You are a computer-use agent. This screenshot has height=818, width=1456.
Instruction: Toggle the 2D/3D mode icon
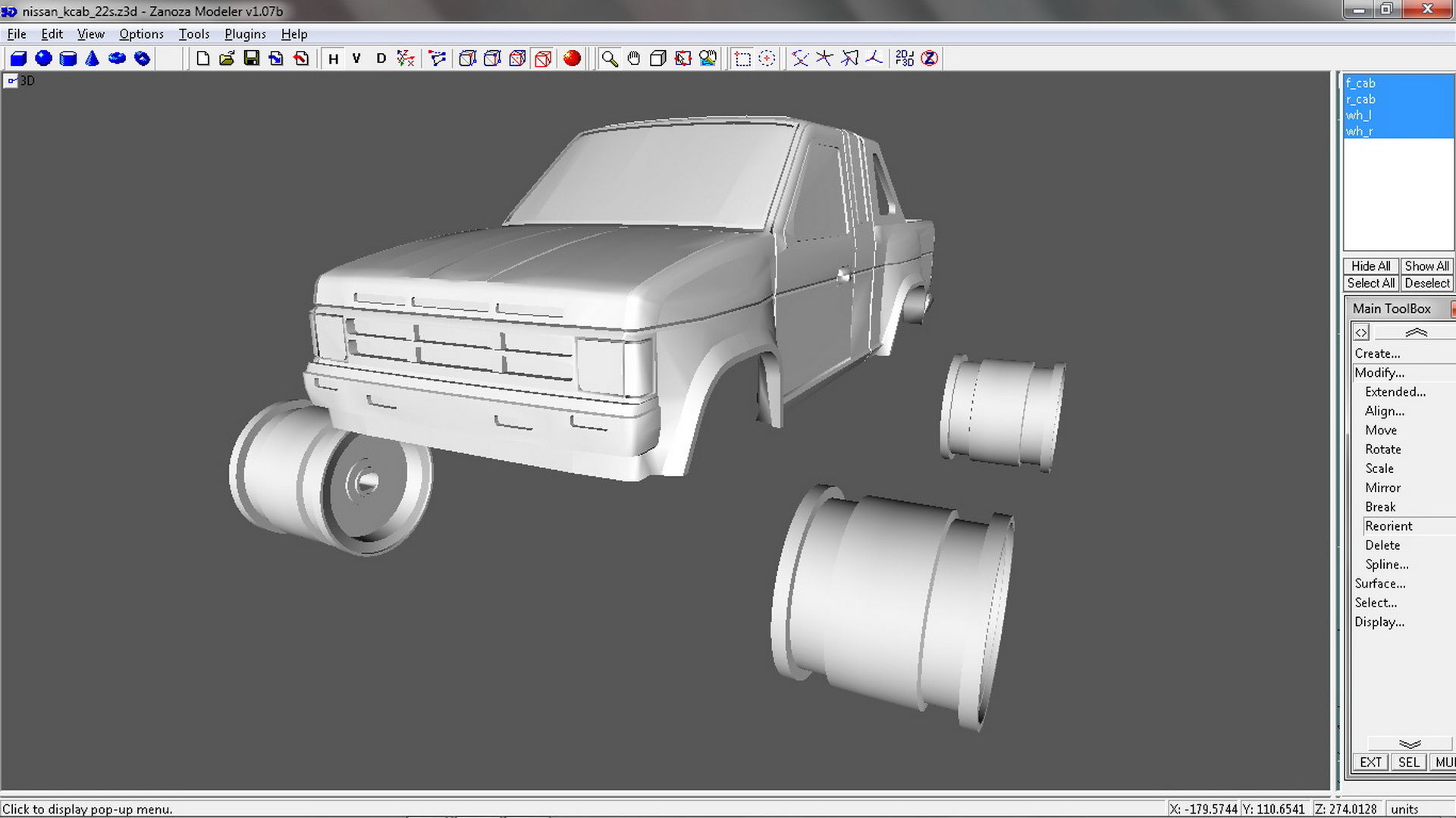click(905, 58)
